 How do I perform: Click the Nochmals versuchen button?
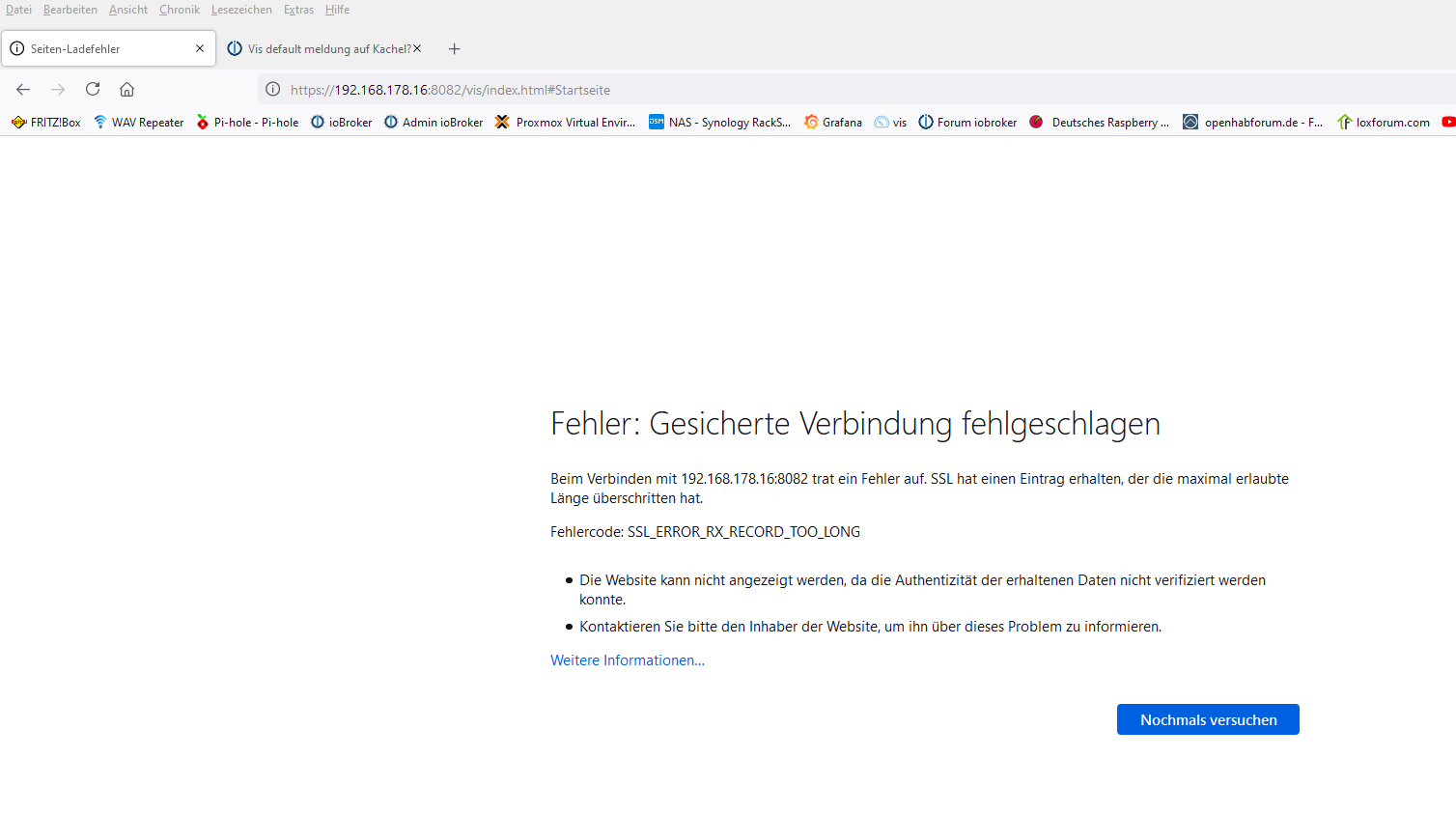point(1208,719)
